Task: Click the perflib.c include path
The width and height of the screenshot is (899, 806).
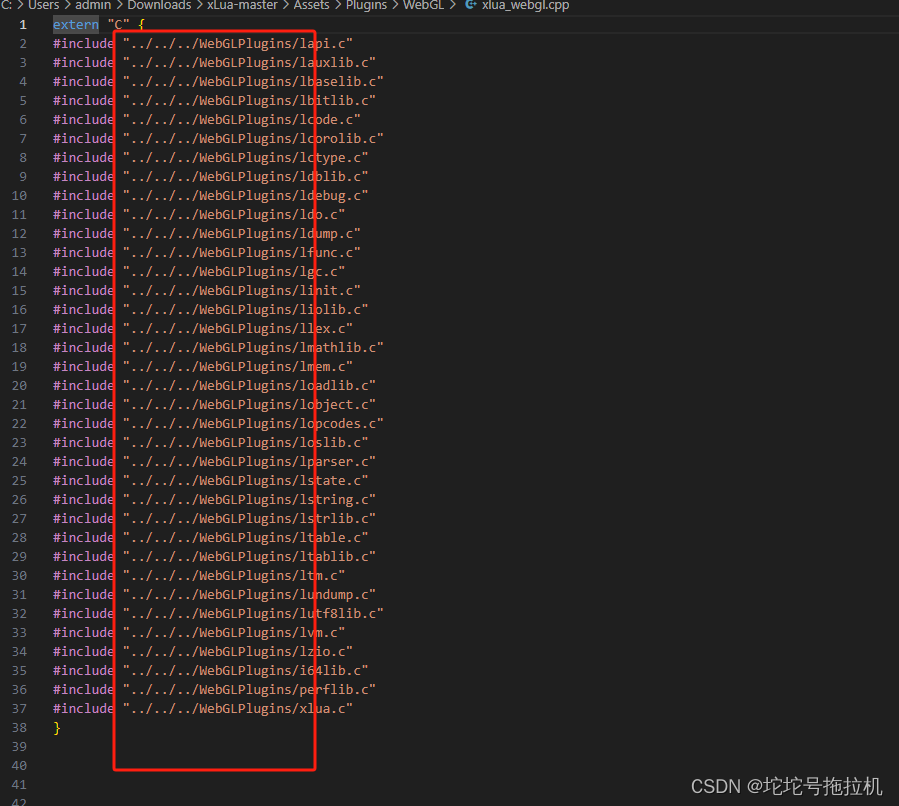Action: (x=249, y=690)
